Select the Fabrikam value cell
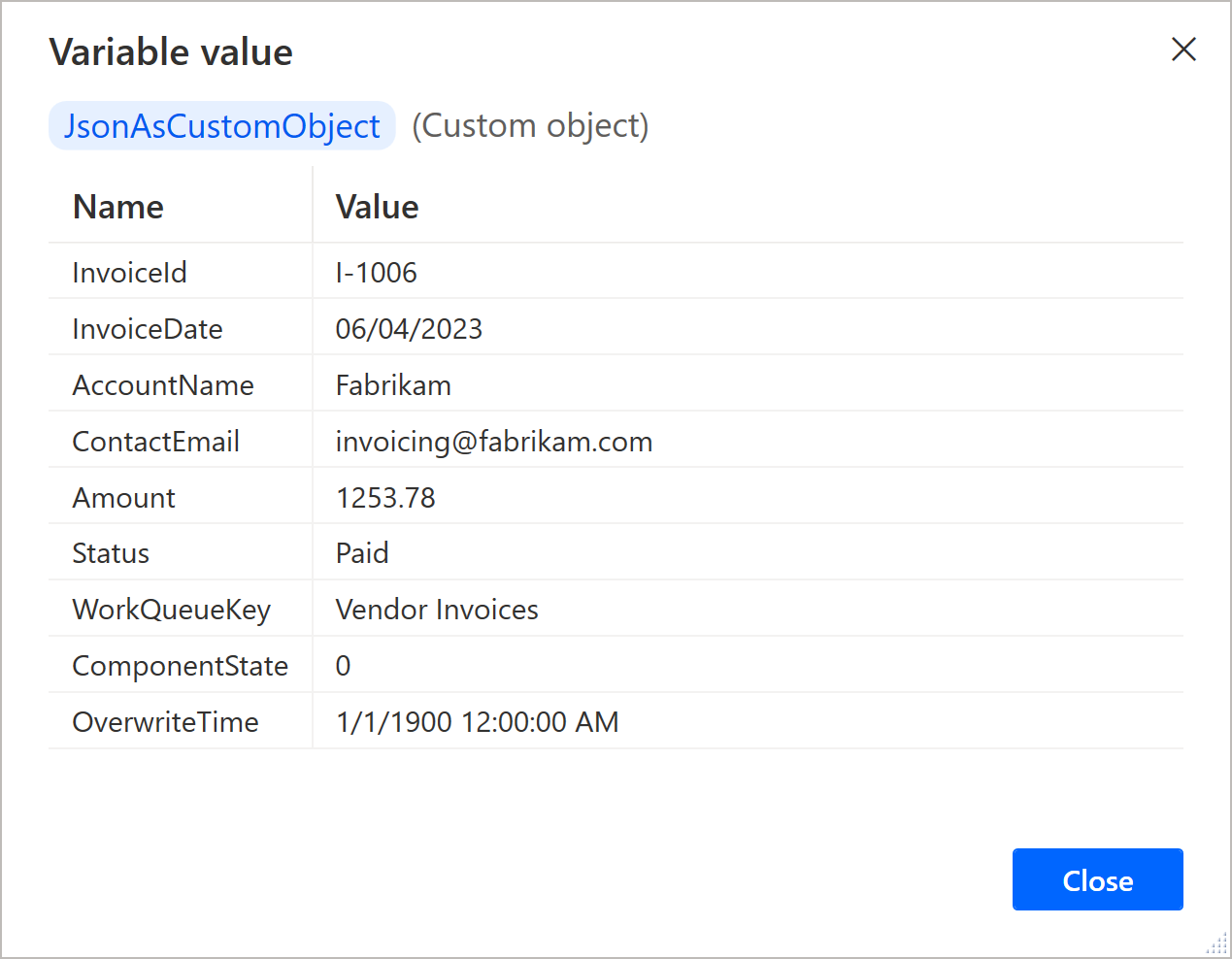1232x959 pixels. [x=393, y=385]
